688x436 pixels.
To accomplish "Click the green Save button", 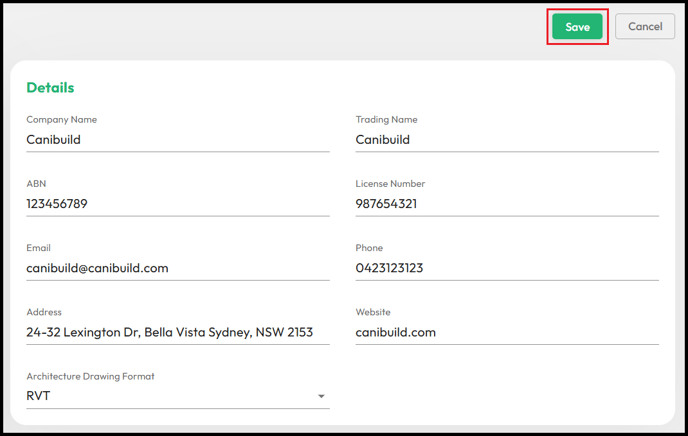I will point(577,26).
